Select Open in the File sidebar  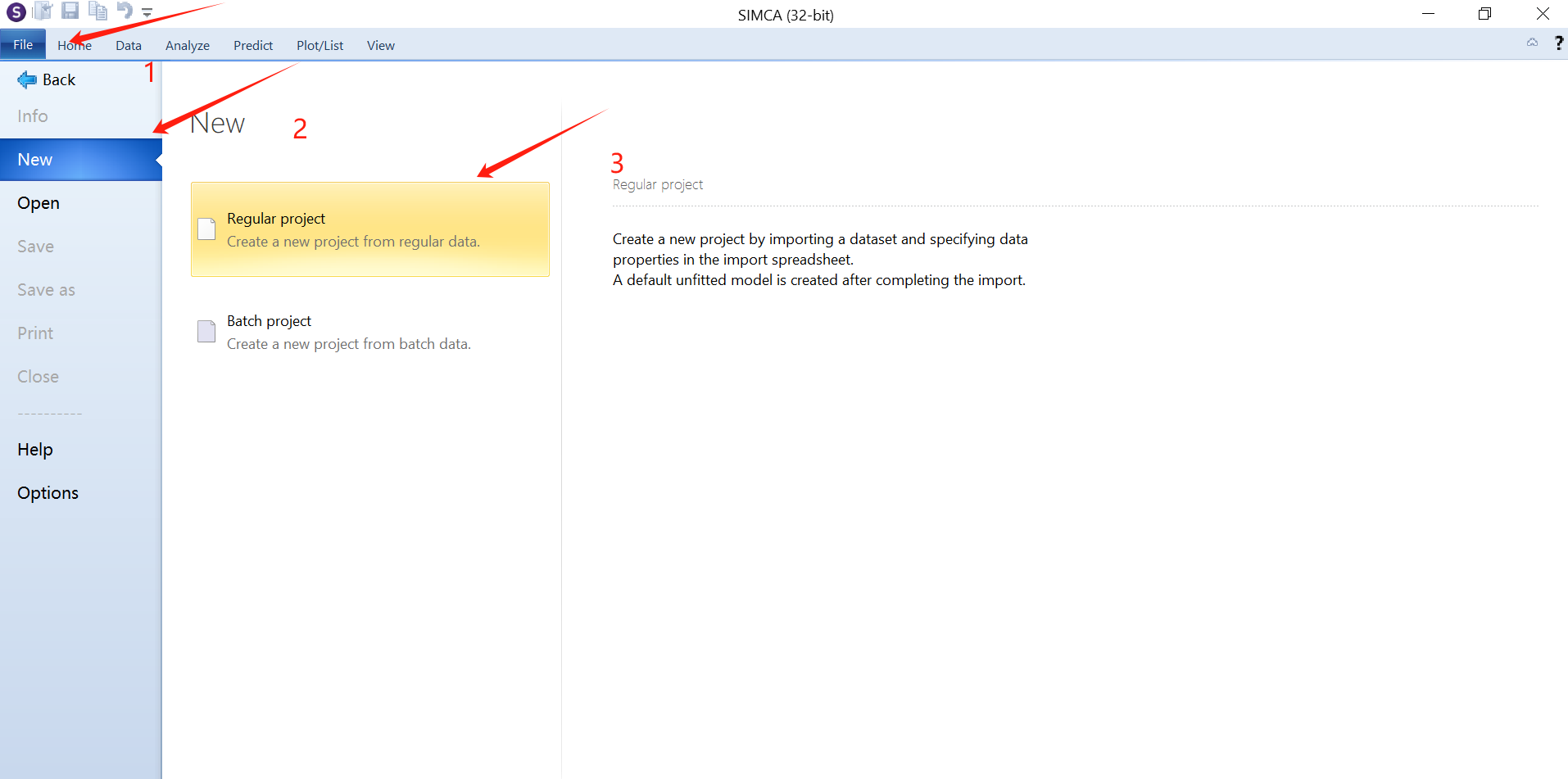(x=39, y=203)
